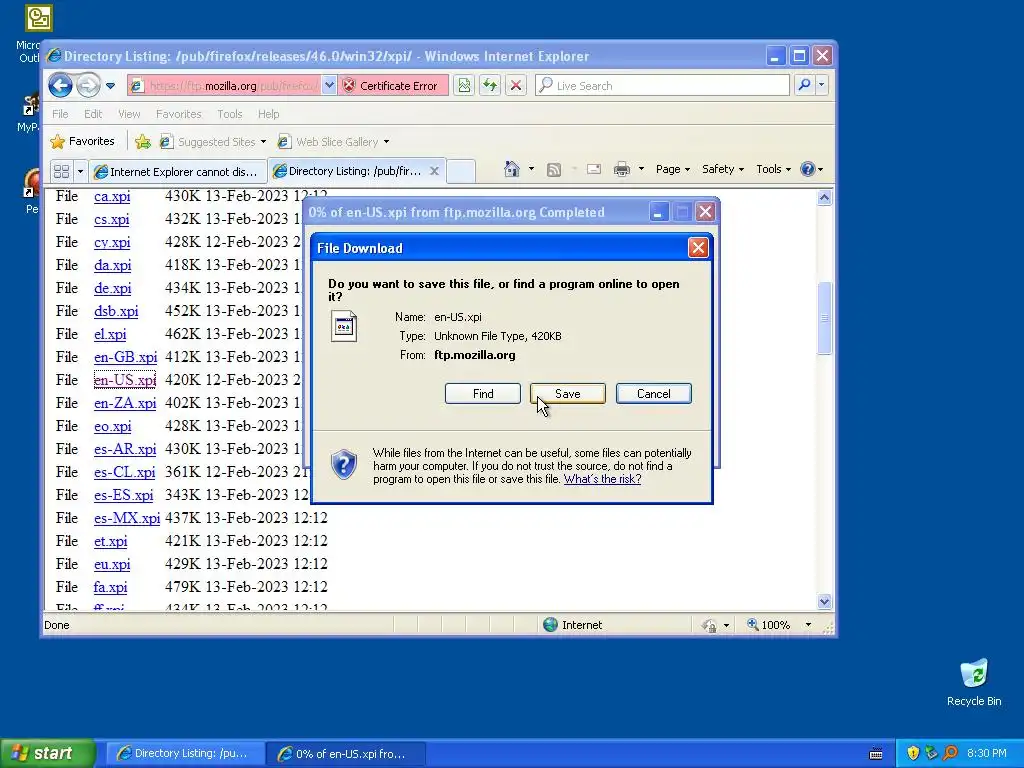The height and width of the screenshot is (768, 1024).
Task: Open the recent pages dropdown beside Forward
Action: 110,86
